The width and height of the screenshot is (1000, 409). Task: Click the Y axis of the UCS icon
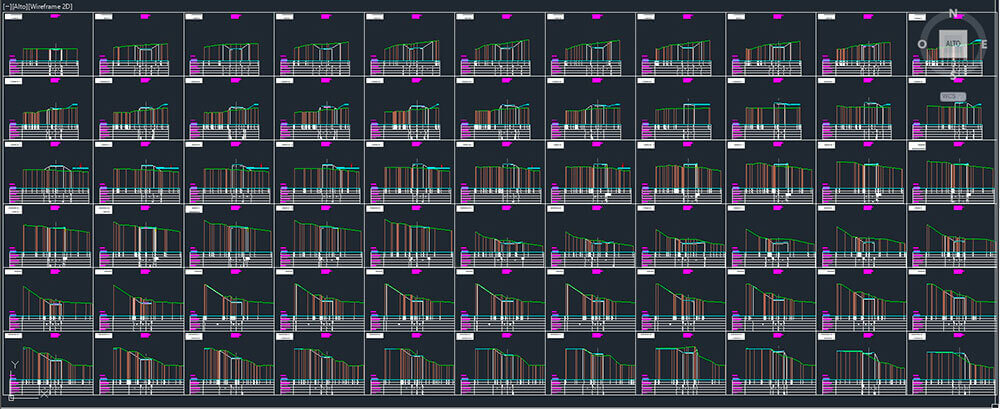point(12,375)
